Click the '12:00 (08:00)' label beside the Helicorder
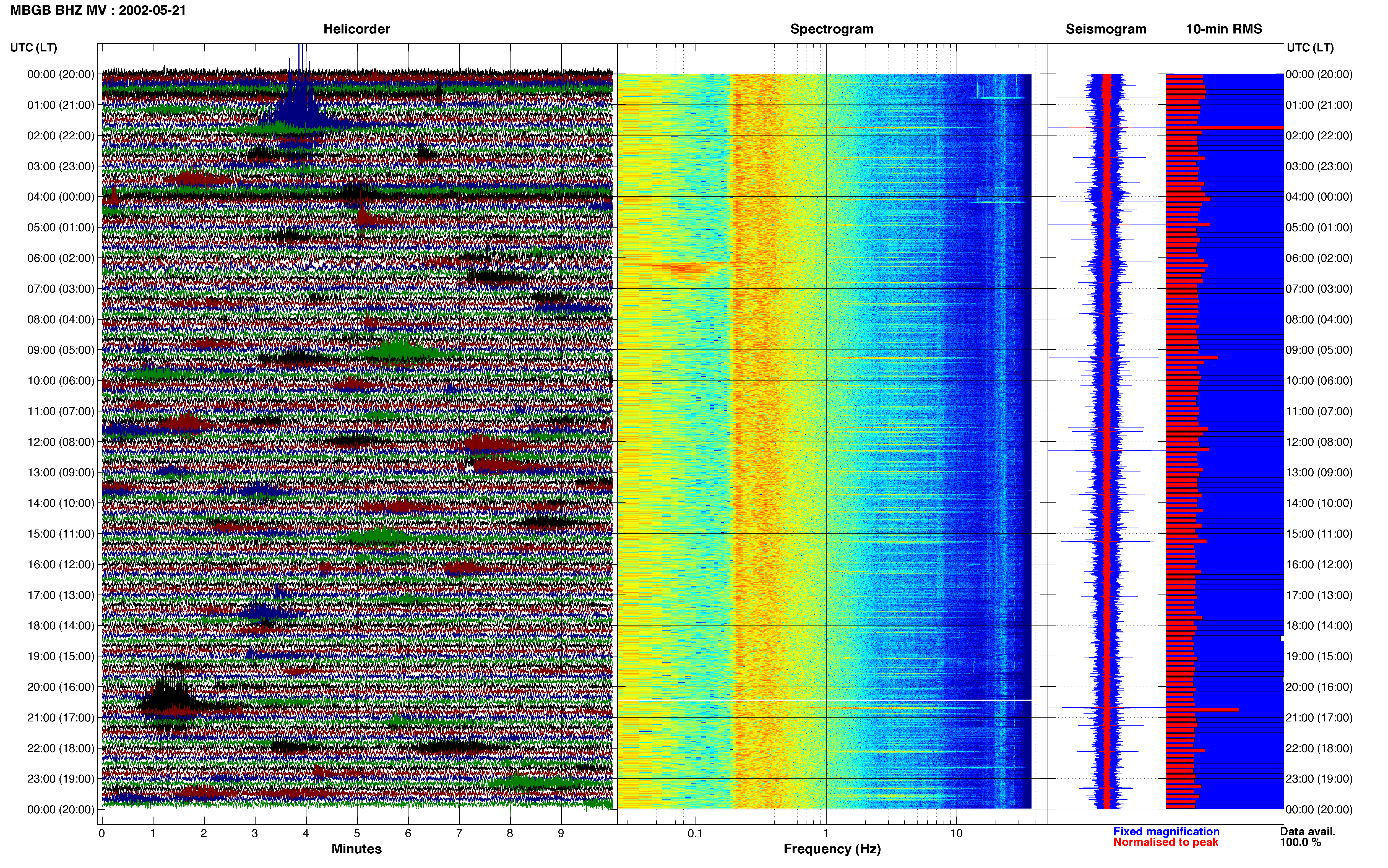The image size is (1388, 868). coord(61,442)
